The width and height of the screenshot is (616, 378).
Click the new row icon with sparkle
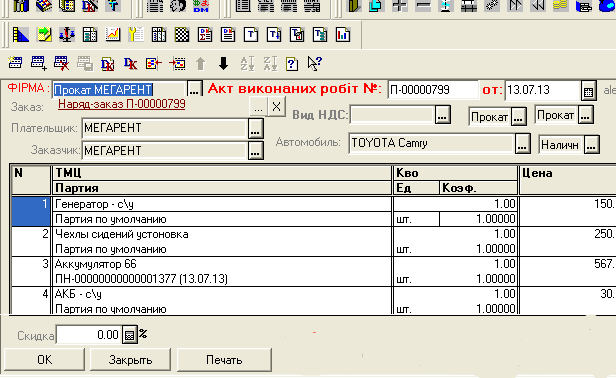tap(15, 63)
